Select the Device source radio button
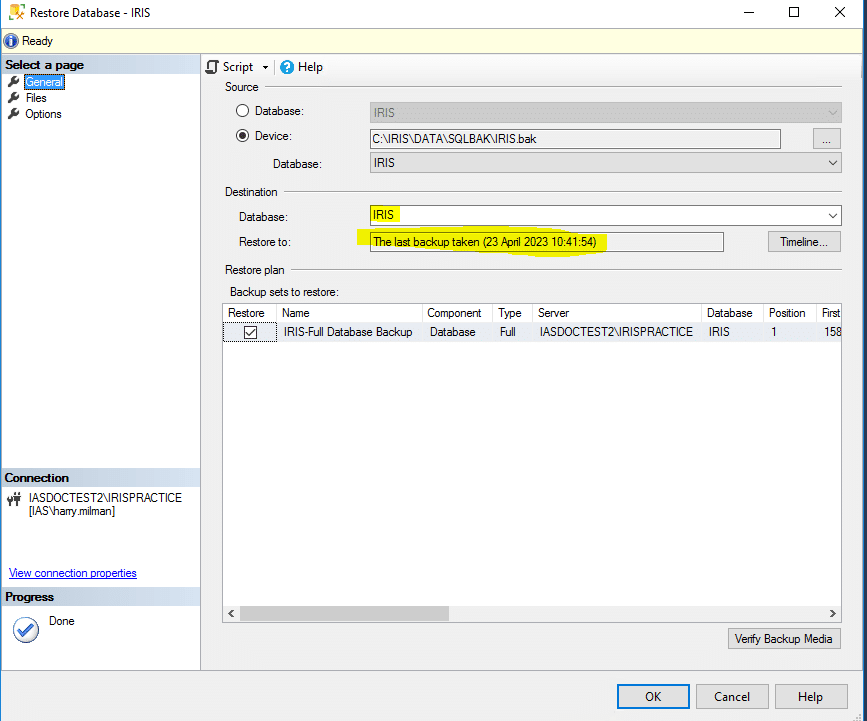Image resolution: width=867 pixels, height=721 pixels. [x=242, y=135]
